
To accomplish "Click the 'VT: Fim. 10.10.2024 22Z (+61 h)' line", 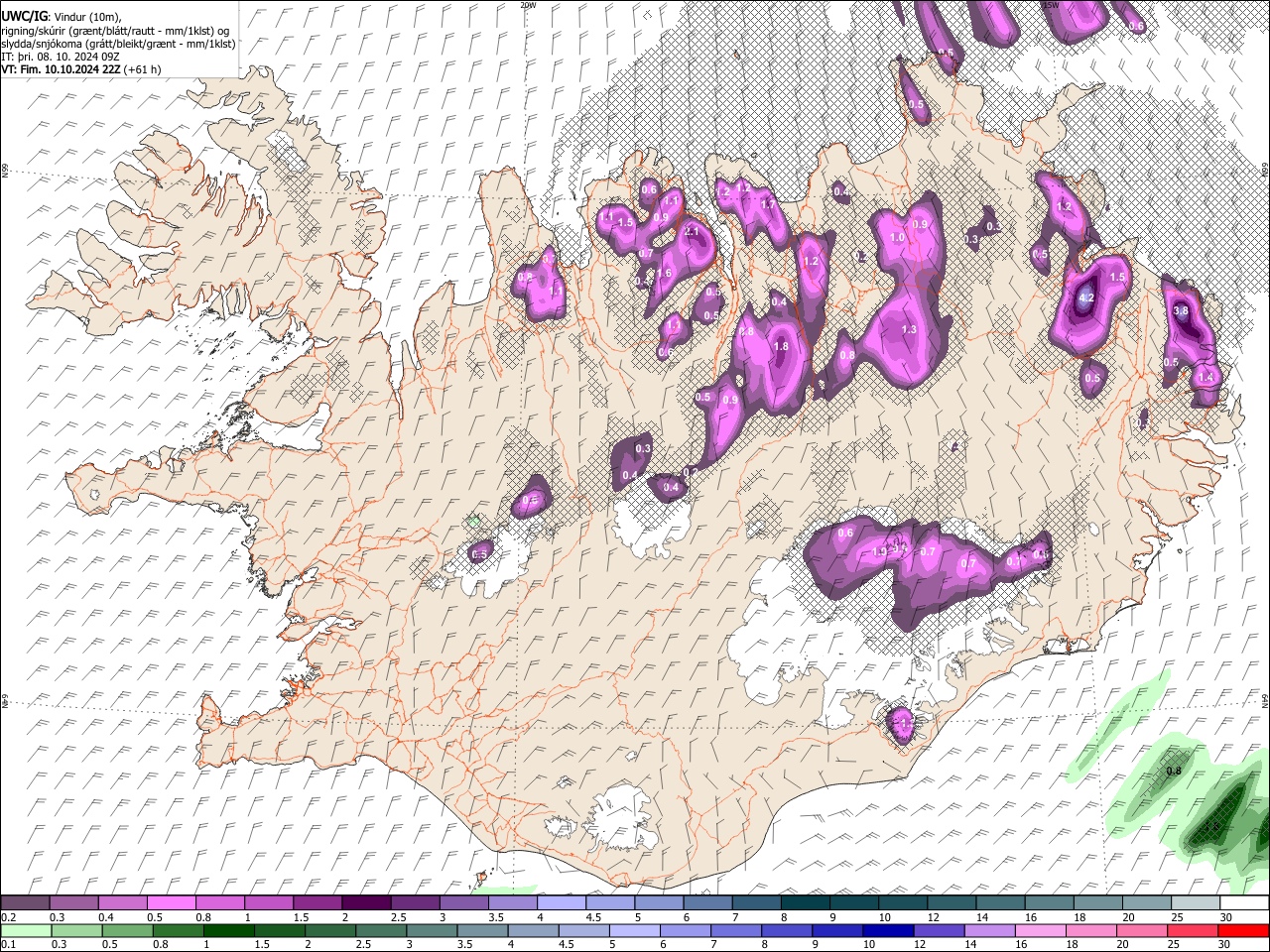I will (81, 69).
